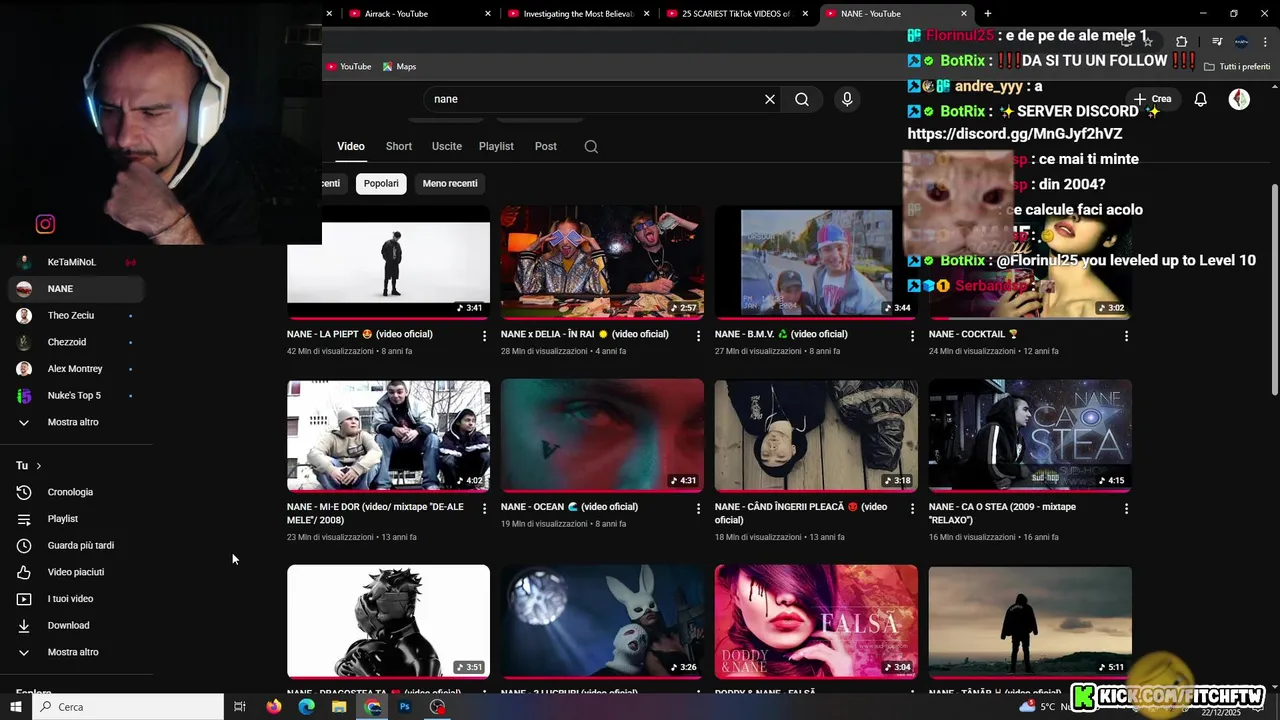Open a new browser tab with plus
1280x720 pixels.
(988, 13)
